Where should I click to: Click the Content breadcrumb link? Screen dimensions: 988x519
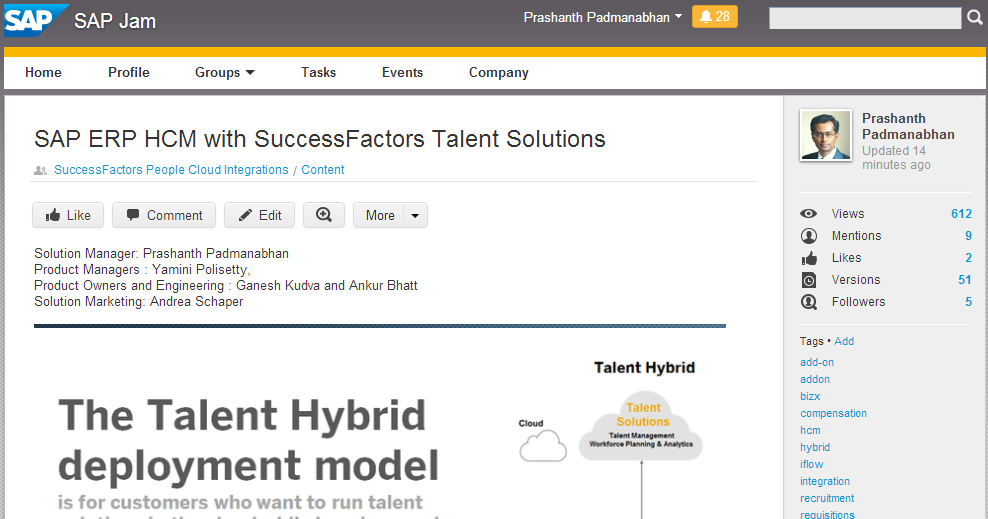click(x=323, y=169)
